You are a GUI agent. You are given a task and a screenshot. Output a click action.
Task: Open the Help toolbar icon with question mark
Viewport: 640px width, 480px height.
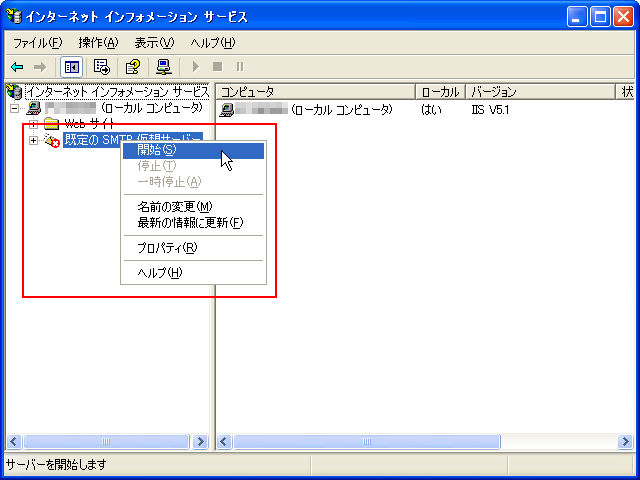coord(131,67)
